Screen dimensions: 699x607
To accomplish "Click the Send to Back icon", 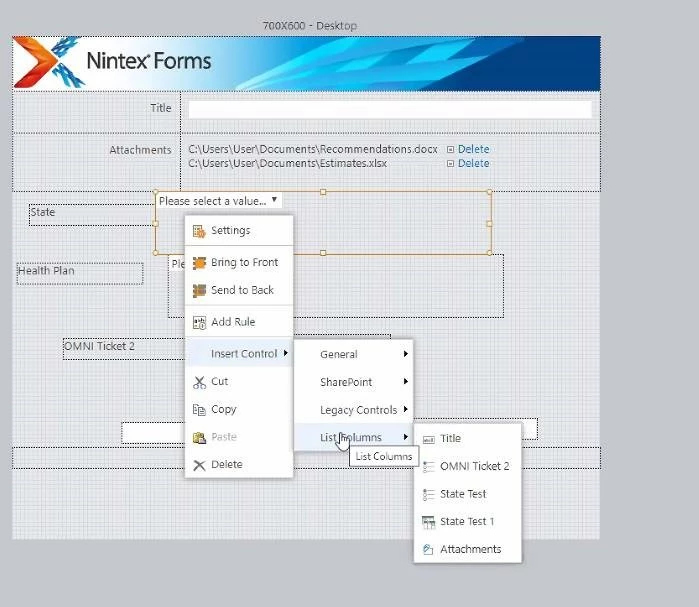I will click(x=199, y=291).
